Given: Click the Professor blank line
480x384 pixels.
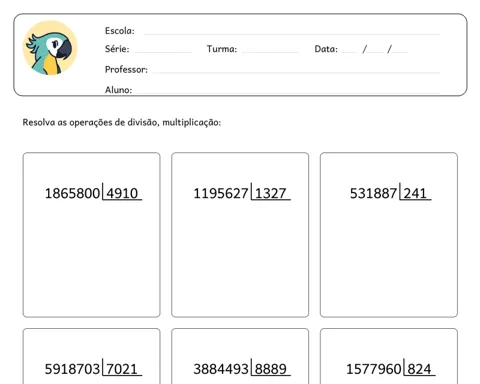Looking at the screenshot, I should click(296, 72).
